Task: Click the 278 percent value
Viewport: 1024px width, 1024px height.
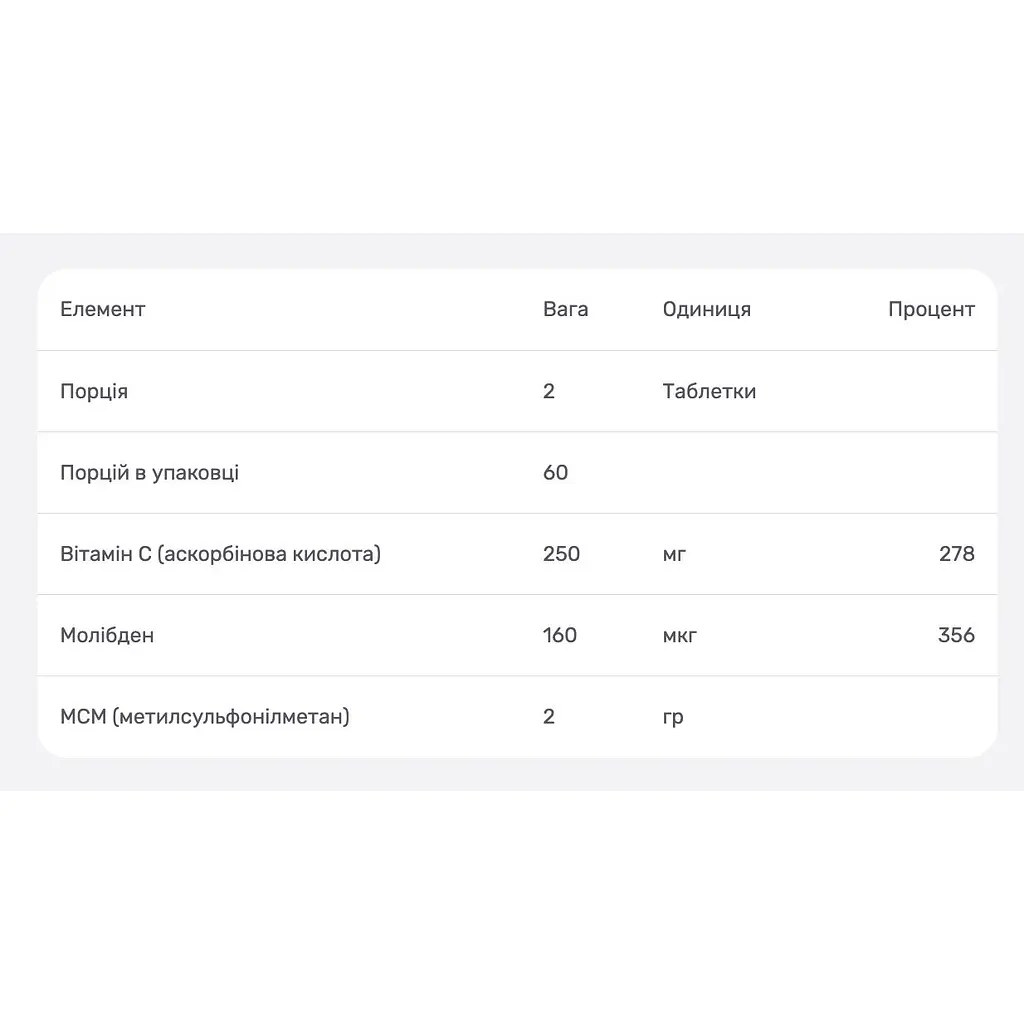Action: point(957,554)
